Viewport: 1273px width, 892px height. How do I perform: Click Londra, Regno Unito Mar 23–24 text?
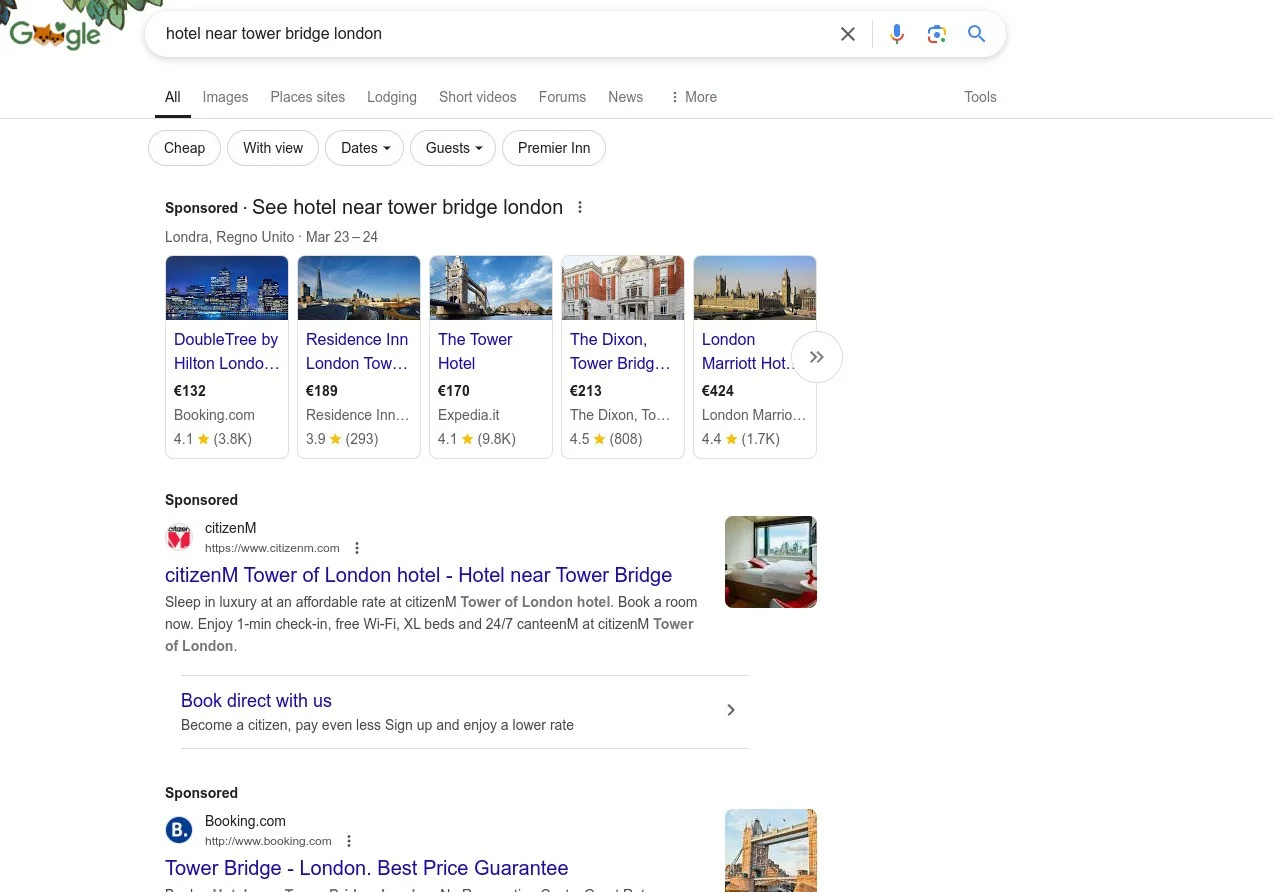point(272,237)
